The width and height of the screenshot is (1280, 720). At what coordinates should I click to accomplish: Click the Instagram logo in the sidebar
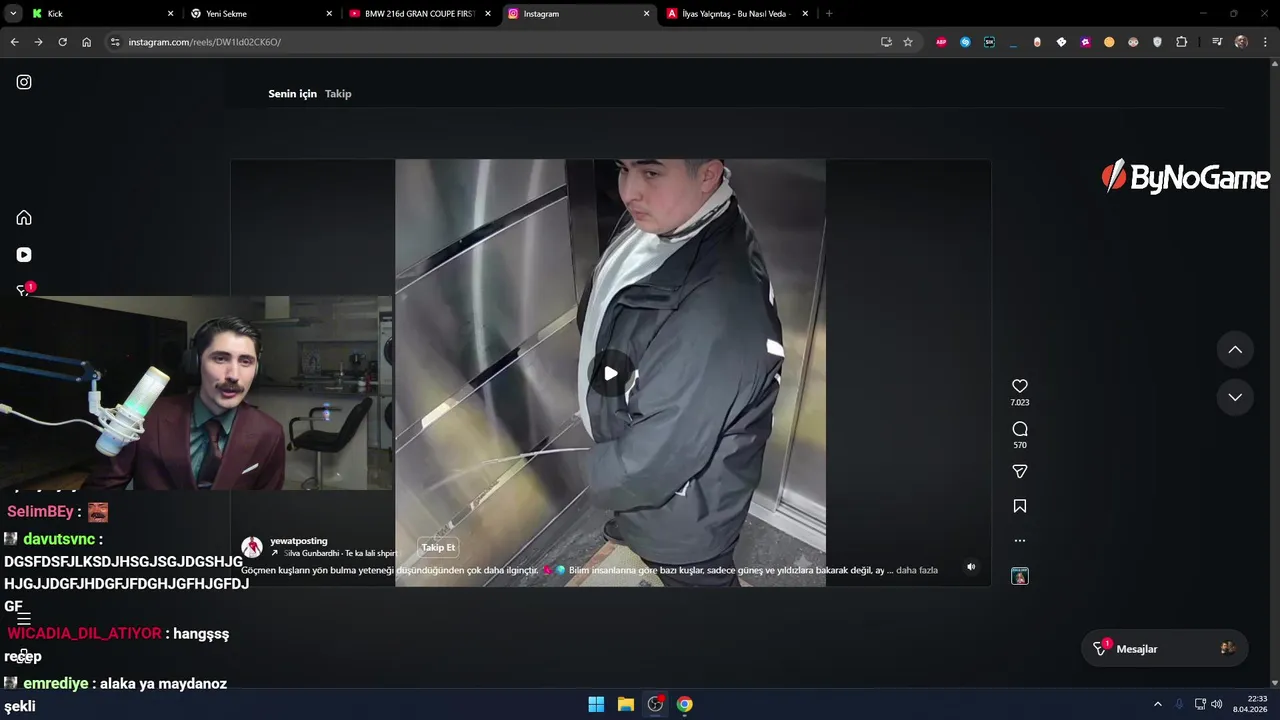pyautogui.click(x=24, y=82)
